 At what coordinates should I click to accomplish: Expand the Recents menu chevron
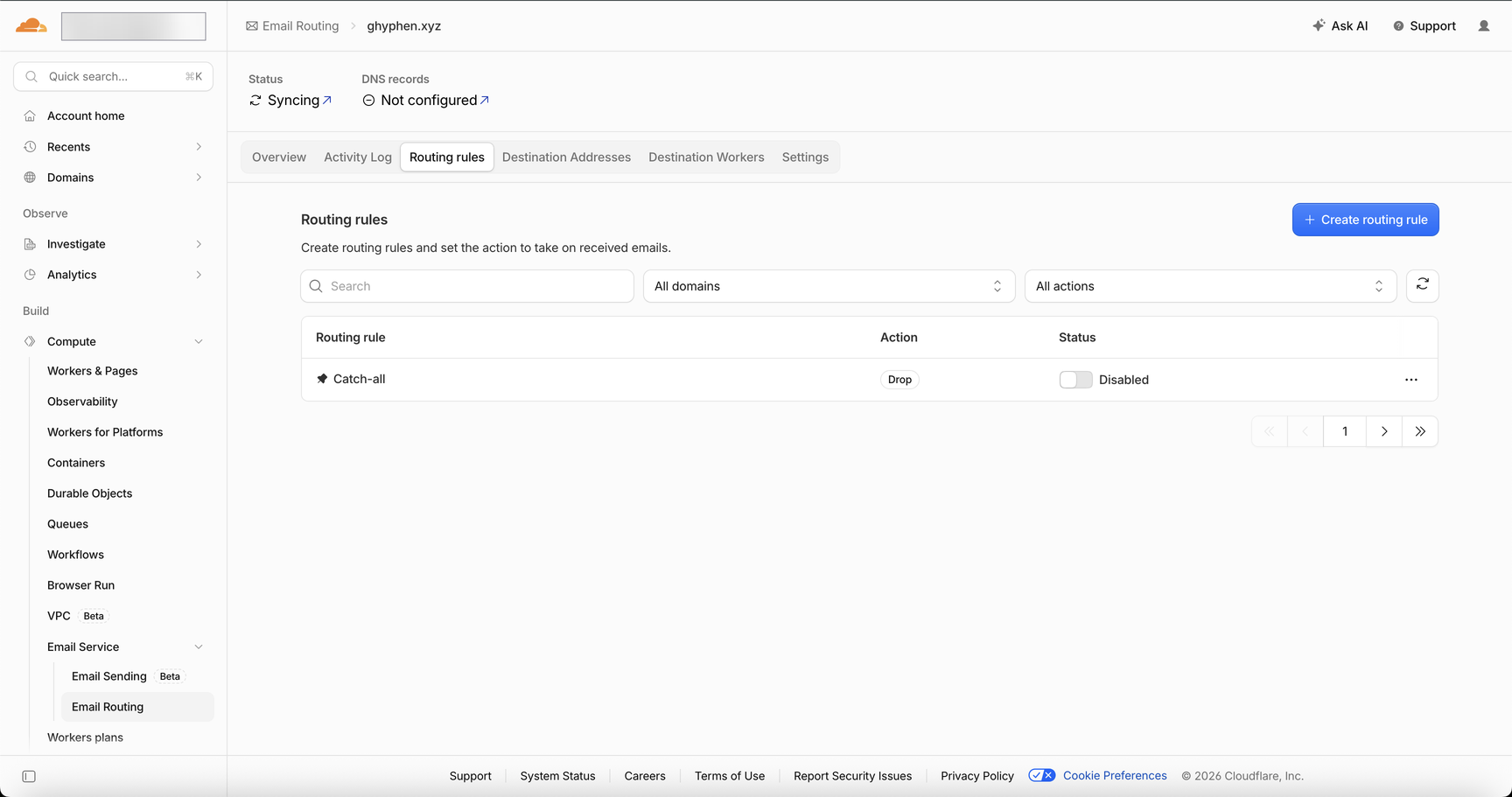(x=199, y=147)
